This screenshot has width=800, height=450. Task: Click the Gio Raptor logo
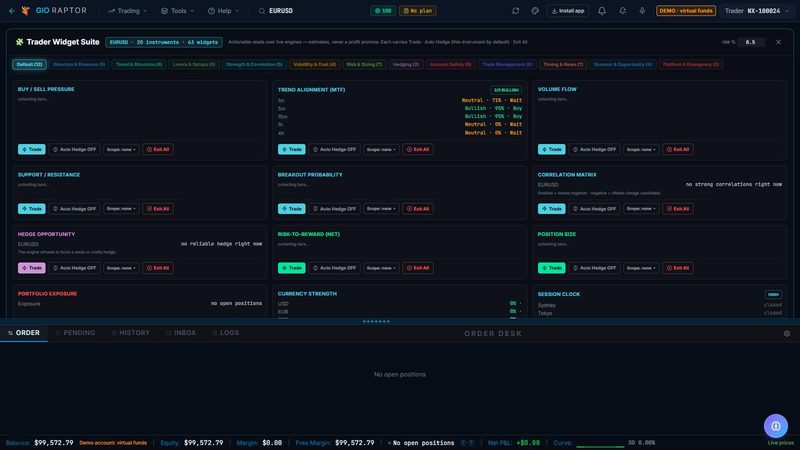54,11
